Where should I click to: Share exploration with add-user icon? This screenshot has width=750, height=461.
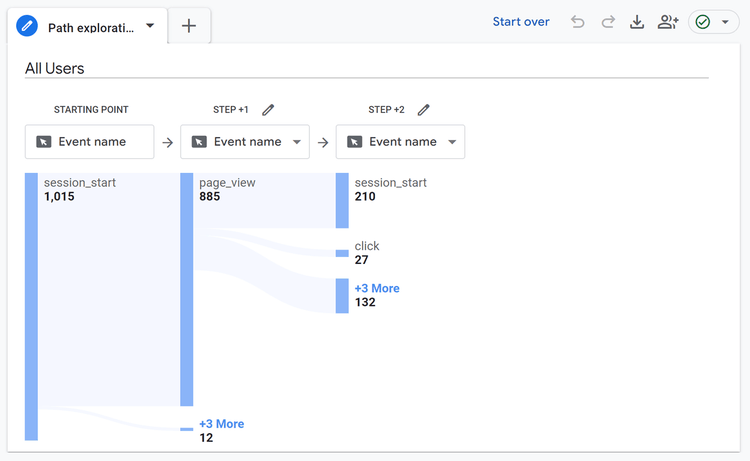(x=668, y=22)
